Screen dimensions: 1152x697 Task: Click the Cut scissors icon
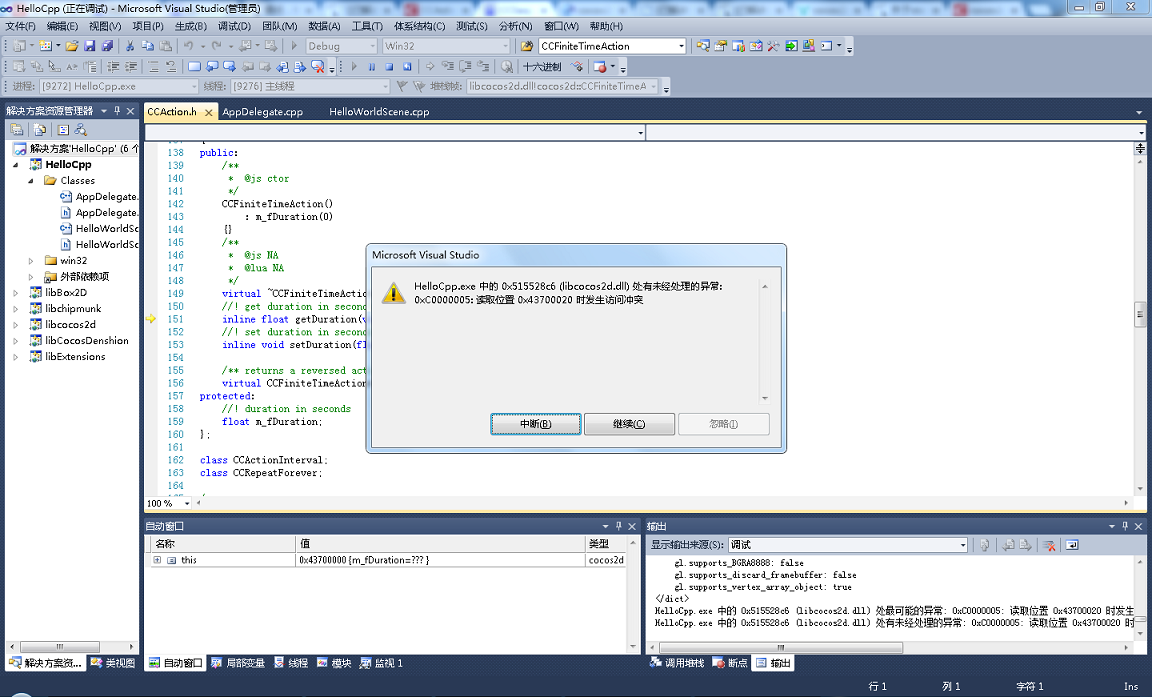pos(130,46)
